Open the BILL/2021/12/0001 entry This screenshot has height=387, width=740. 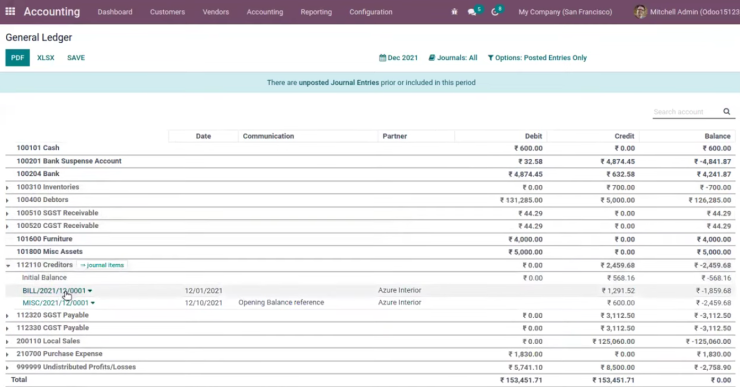(54, 291)
